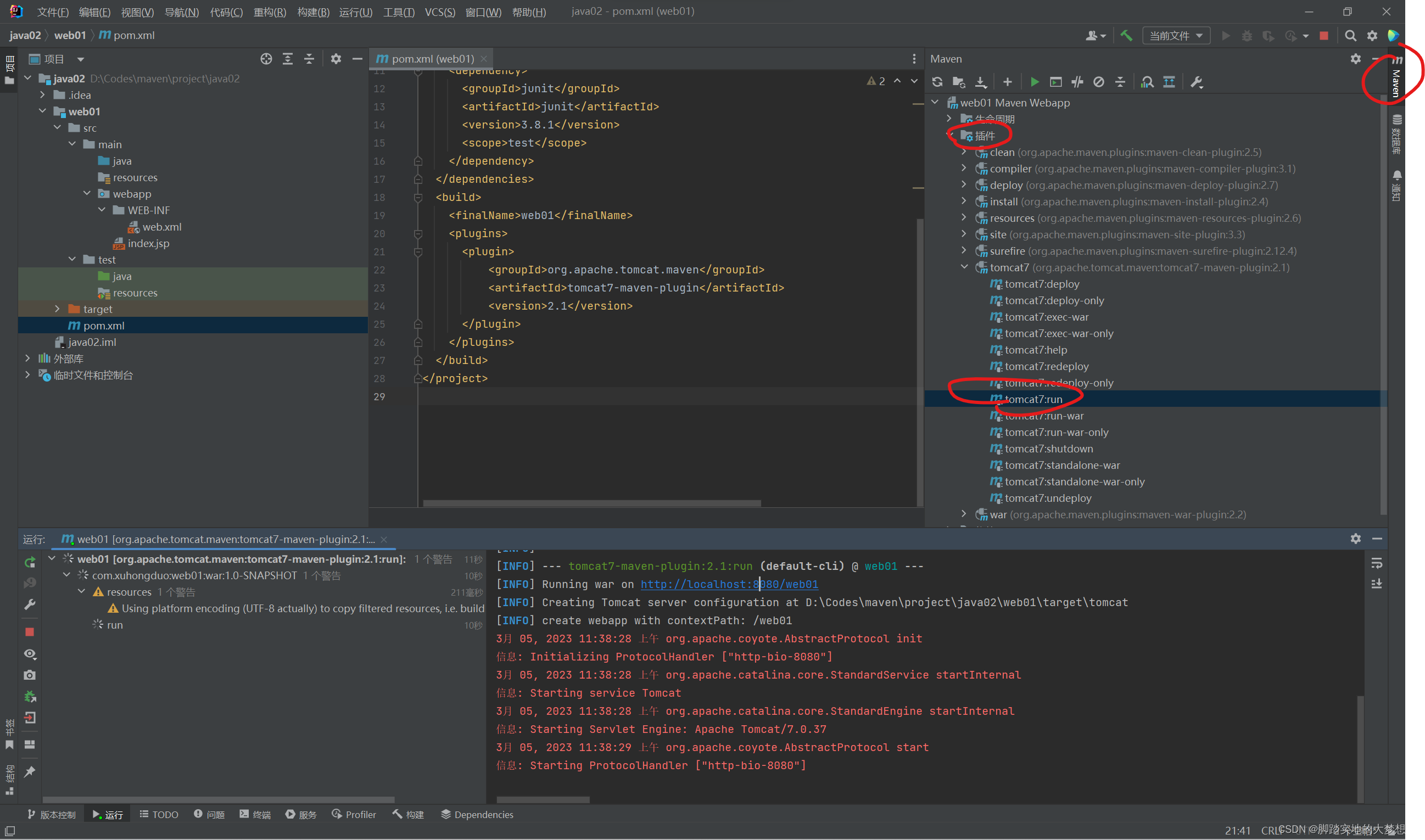Collapse all in Maven tool window
This screenshot has width=1425, height=840.
tap(1120, 82)
